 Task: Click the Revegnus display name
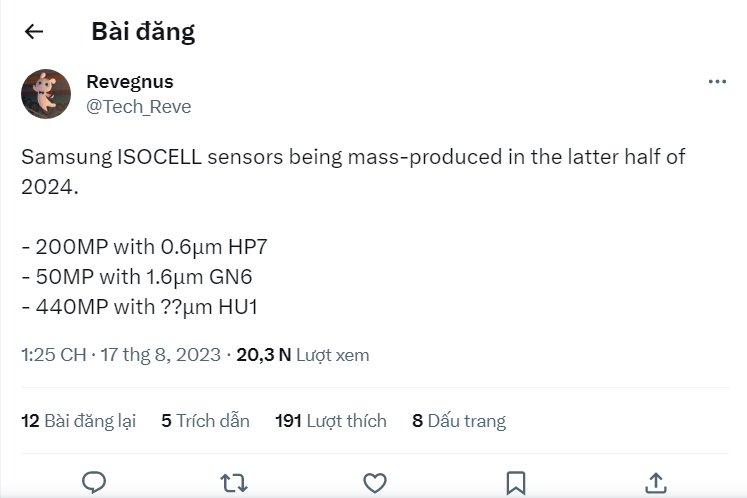pyautogui.click(x=130, y=82)
